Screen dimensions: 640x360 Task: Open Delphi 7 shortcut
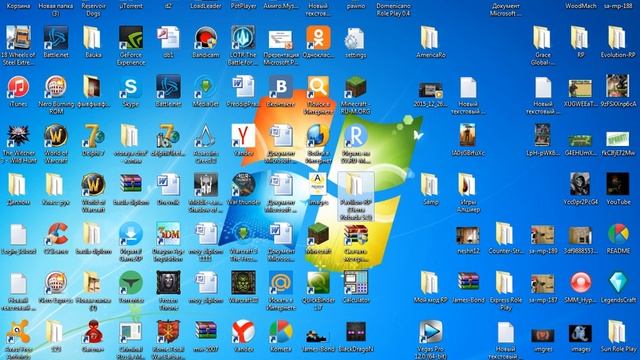pos(93,137)
